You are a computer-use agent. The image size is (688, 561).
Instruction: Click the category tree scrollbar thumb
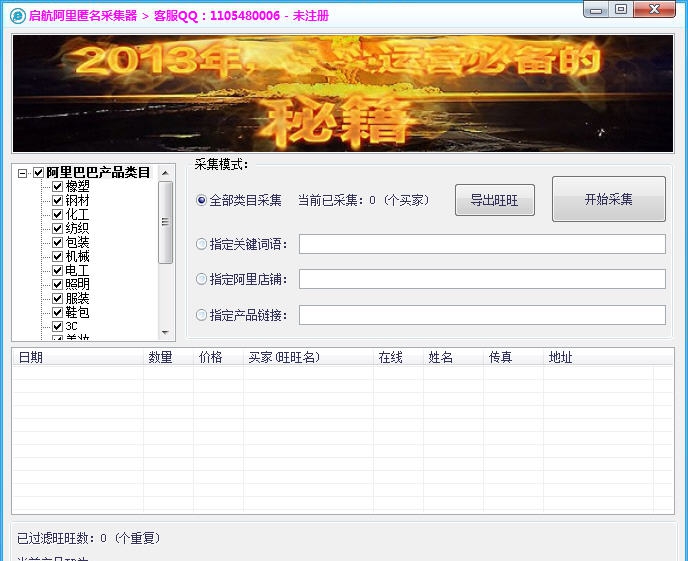point(165,222)
